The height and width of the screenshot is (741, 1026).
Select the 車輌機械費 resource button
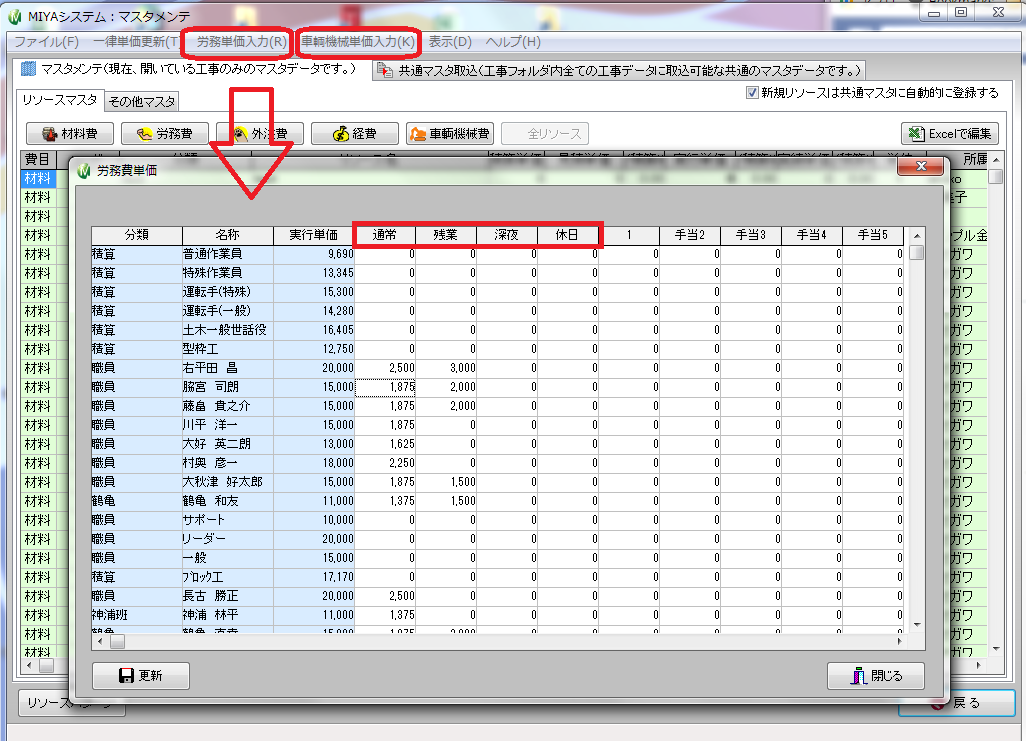click(x=450, y=134)
